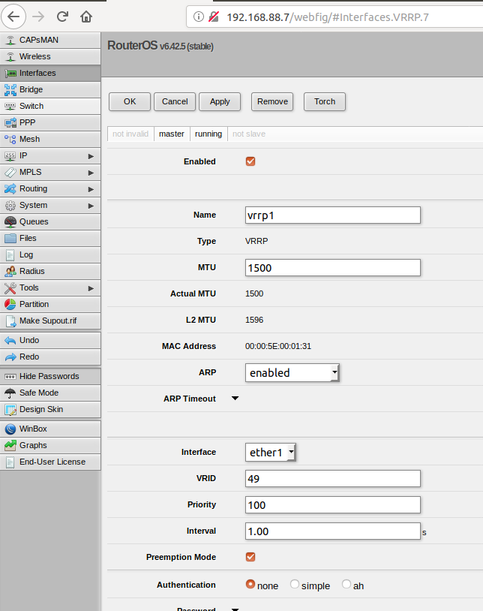Click the Redo arrow icon
Screen dimensions: 483x611
click(11, 357)
